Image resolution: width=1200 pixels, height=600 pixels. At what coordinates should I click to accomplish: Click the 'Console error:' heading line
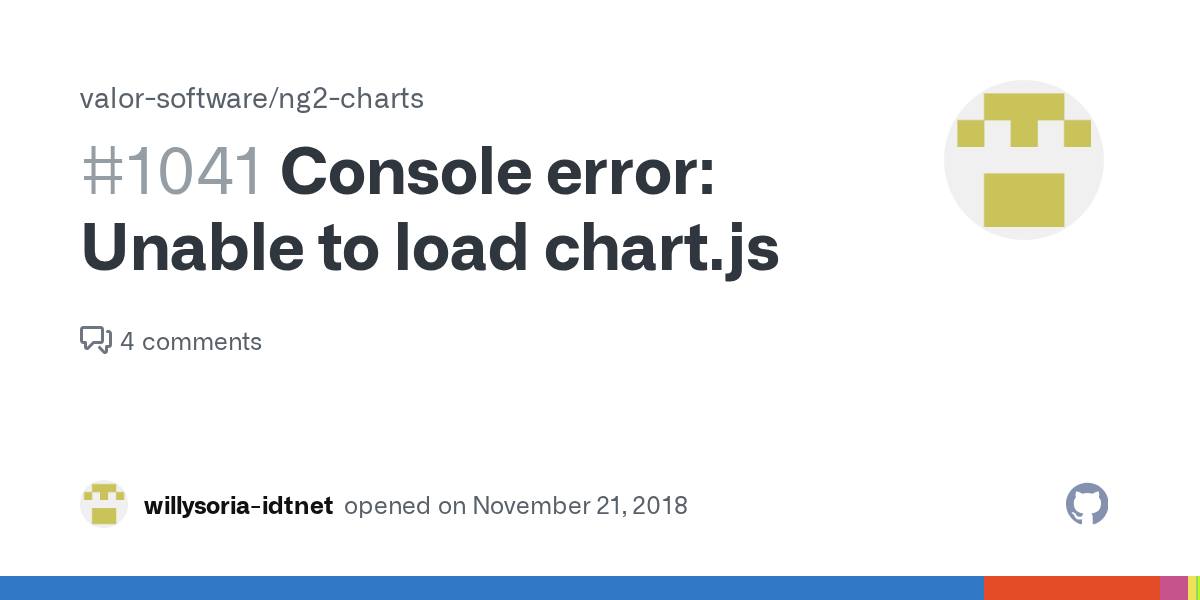click(x=498, y=172)
